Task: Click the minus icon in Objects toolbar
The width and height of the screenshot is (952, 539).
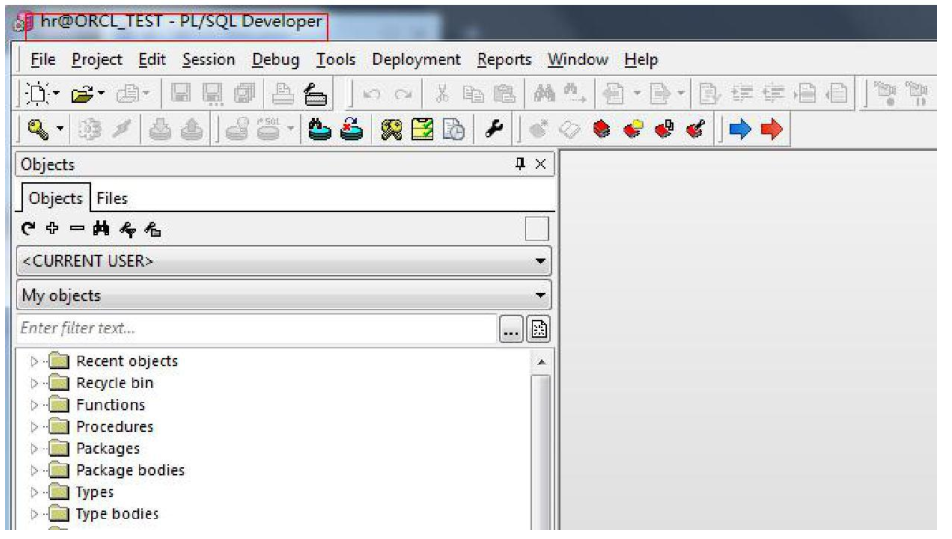Action: pyautogui.click(x=77, y=228)
